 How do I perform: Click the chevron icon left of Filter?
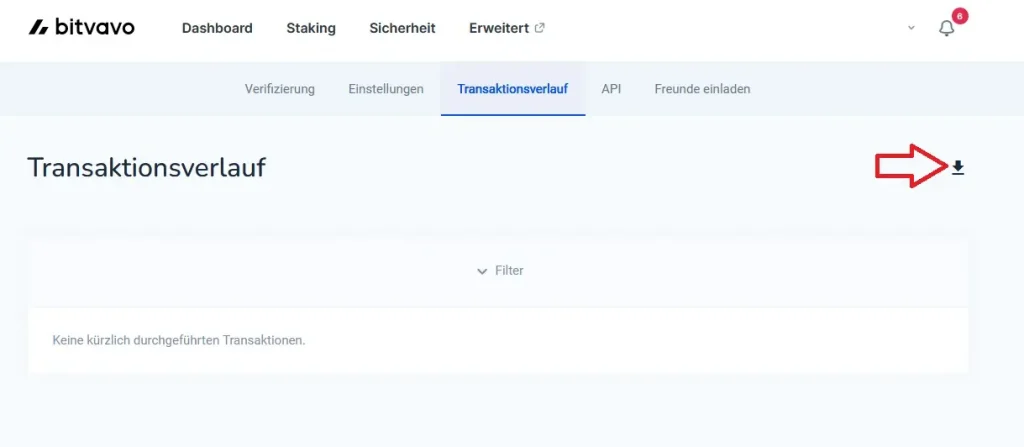(481, 271)
